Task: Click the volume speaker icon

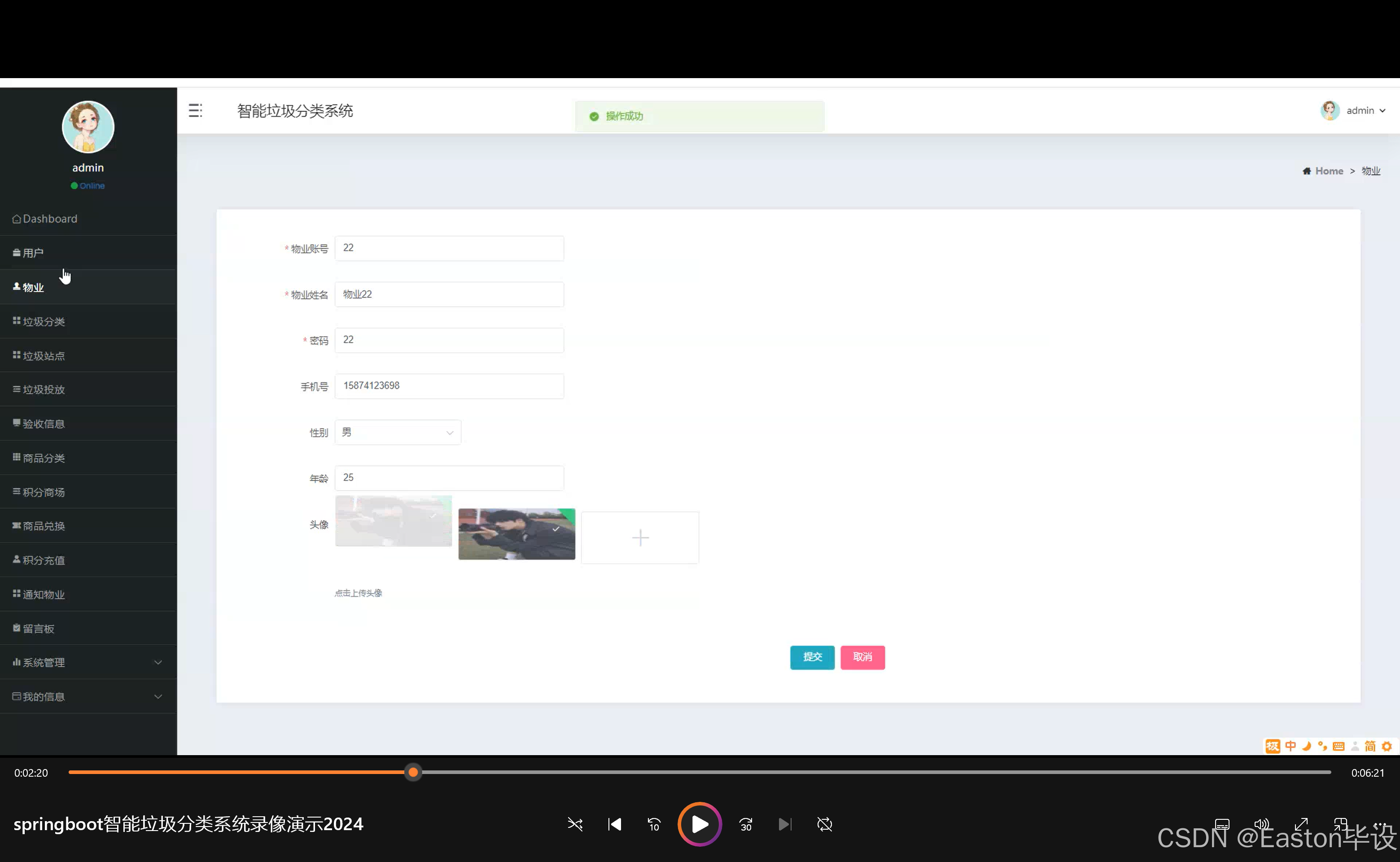Action: [1261, 824]
